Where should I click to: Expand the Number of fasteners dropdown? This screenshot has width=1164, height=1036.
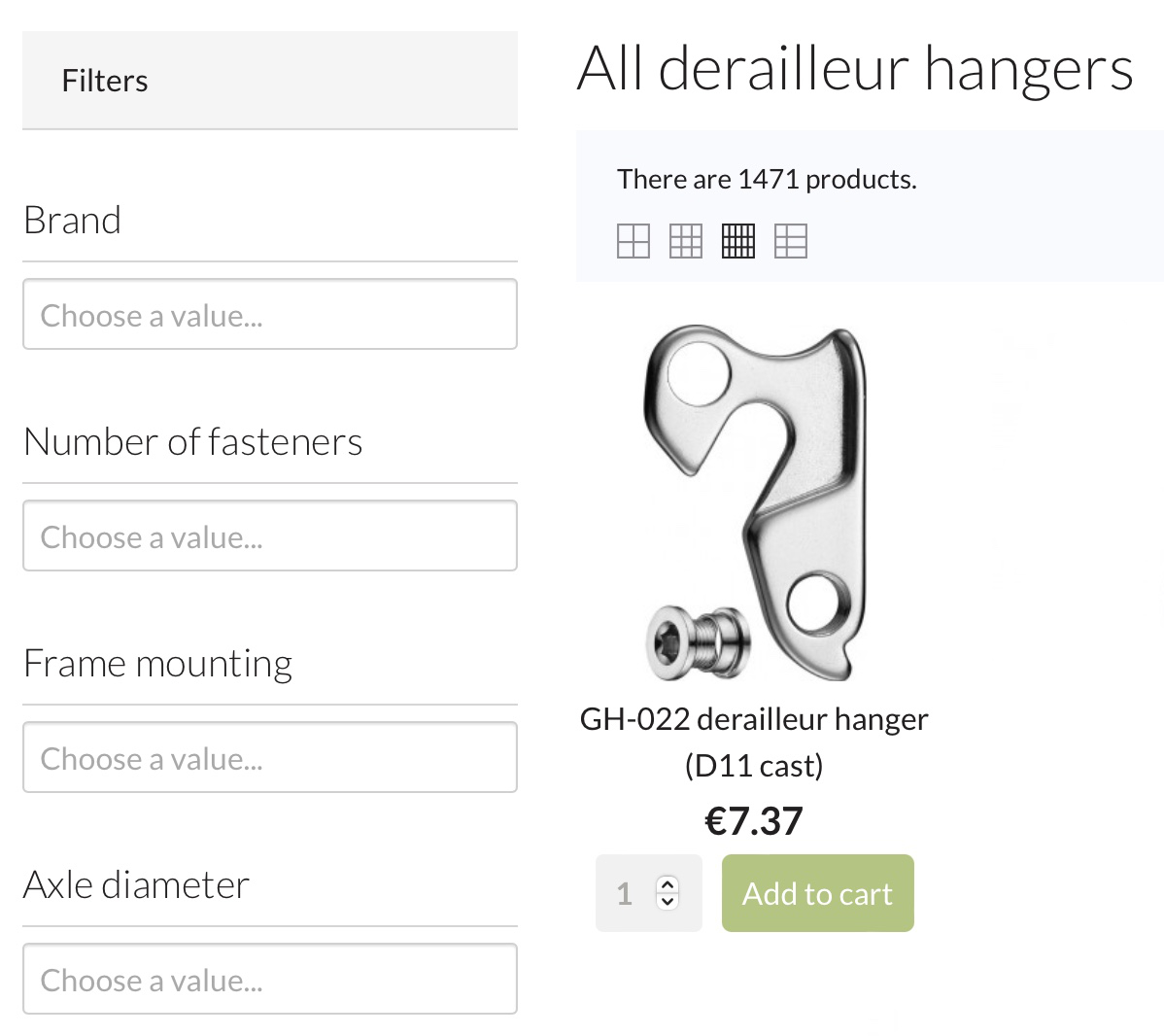click(x=270, y=536)
